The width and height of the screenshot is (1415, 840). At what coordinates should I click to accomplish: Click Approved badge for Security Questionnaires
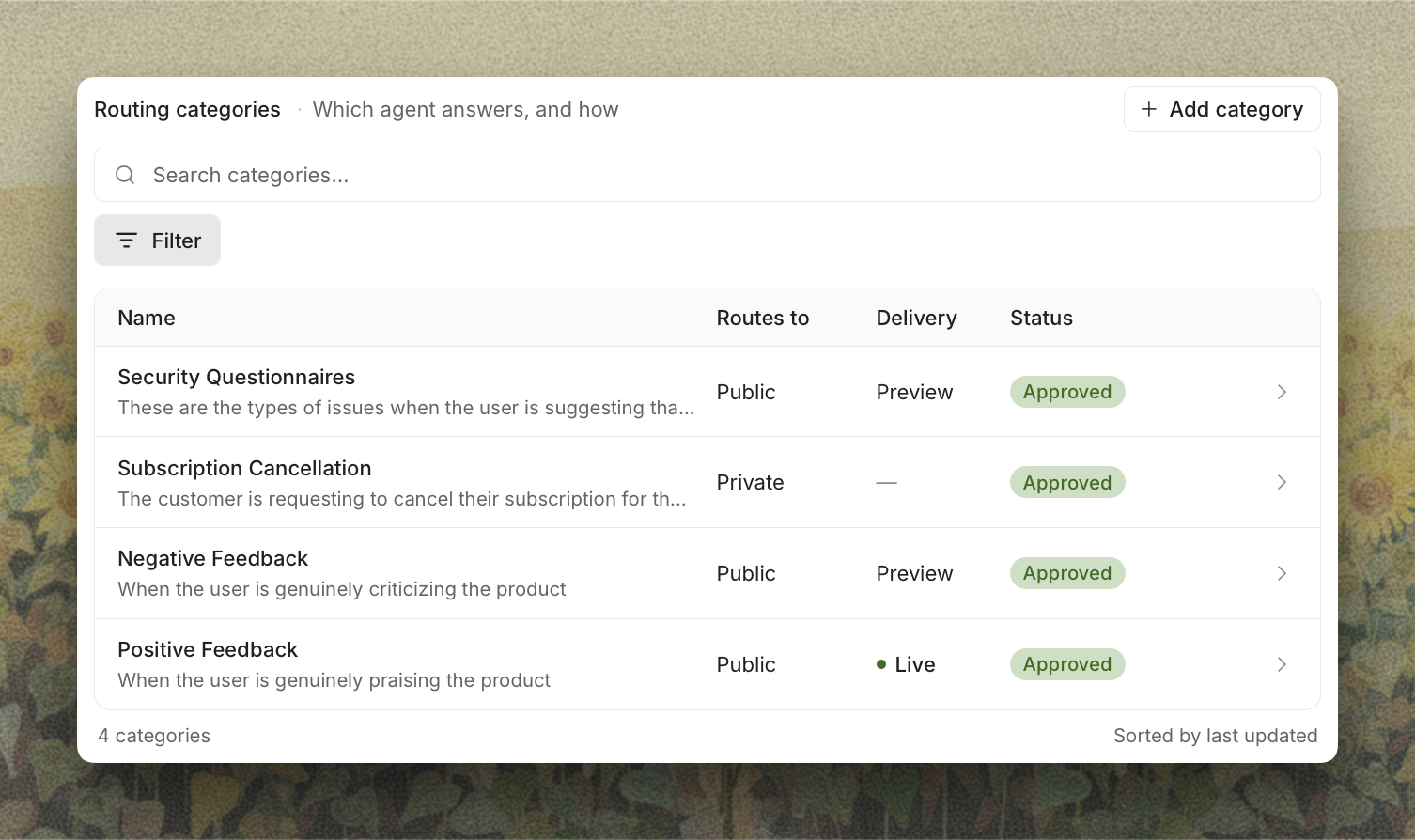click(1067, 392)
